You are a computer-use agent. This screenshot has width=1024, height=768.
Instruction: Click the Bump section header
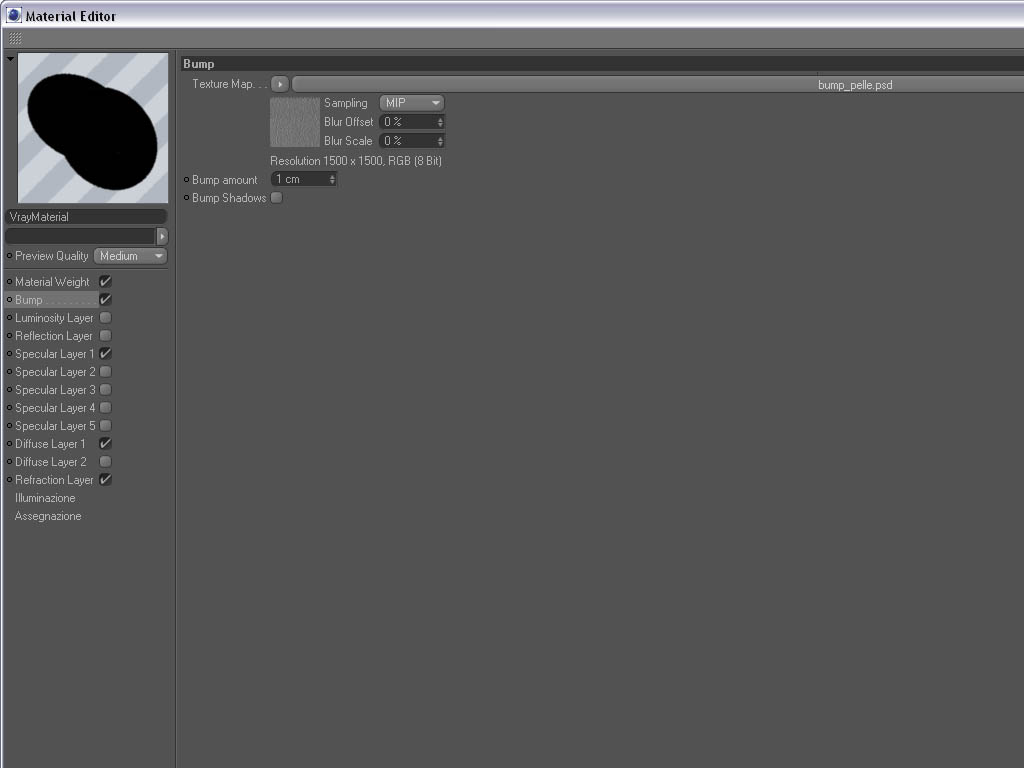point(602,63)
